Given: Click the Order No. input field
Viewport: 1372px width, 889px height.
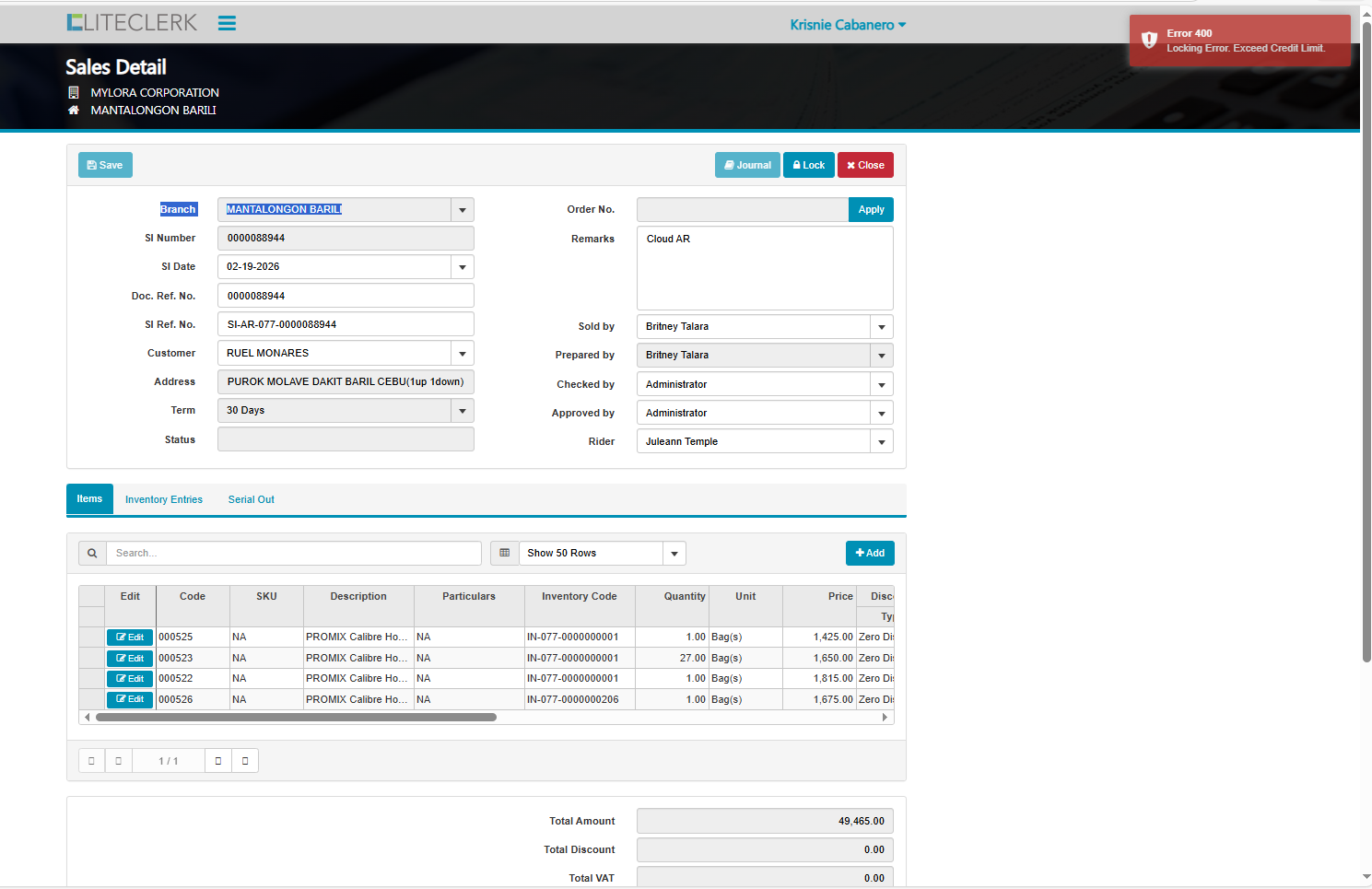Looking at the screenshot, I should click(742, 210).
